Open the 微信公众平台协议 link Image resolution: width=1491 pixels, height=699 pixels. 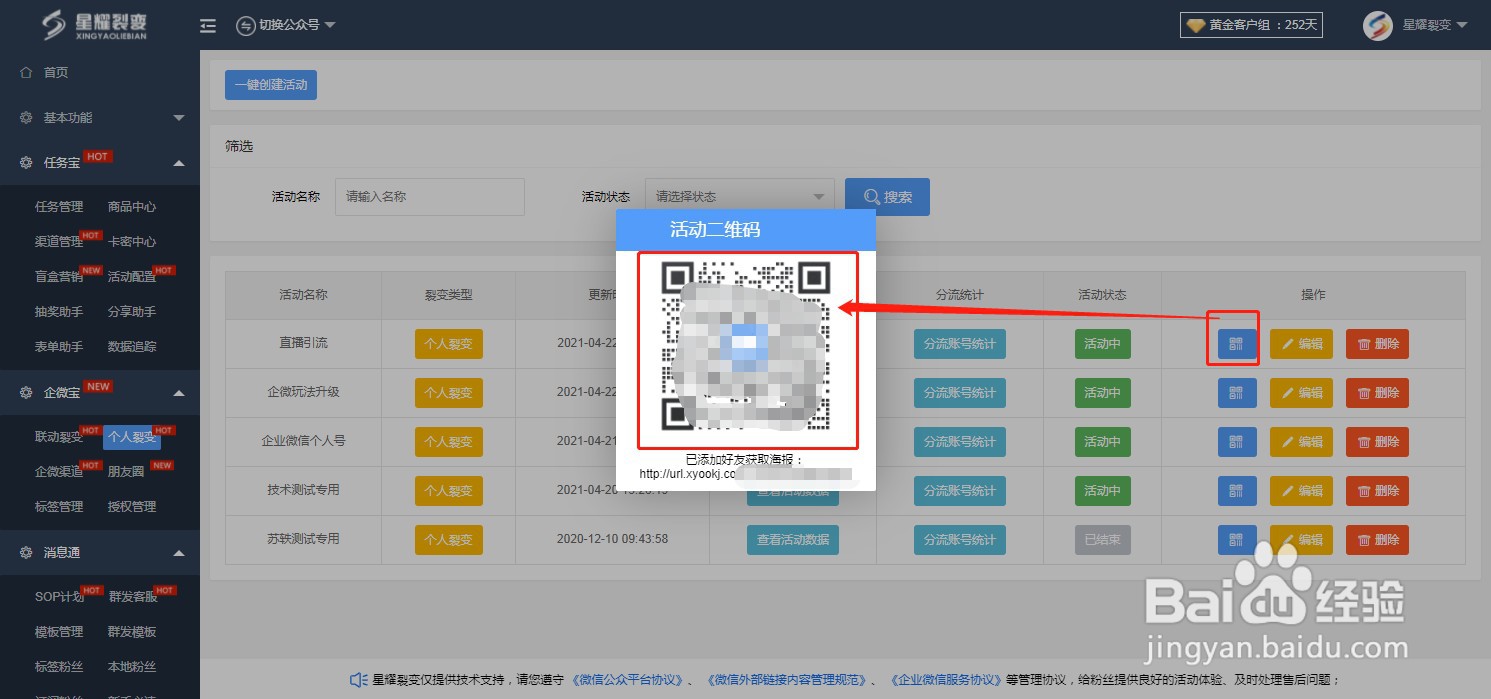click(x=627, y=680)
